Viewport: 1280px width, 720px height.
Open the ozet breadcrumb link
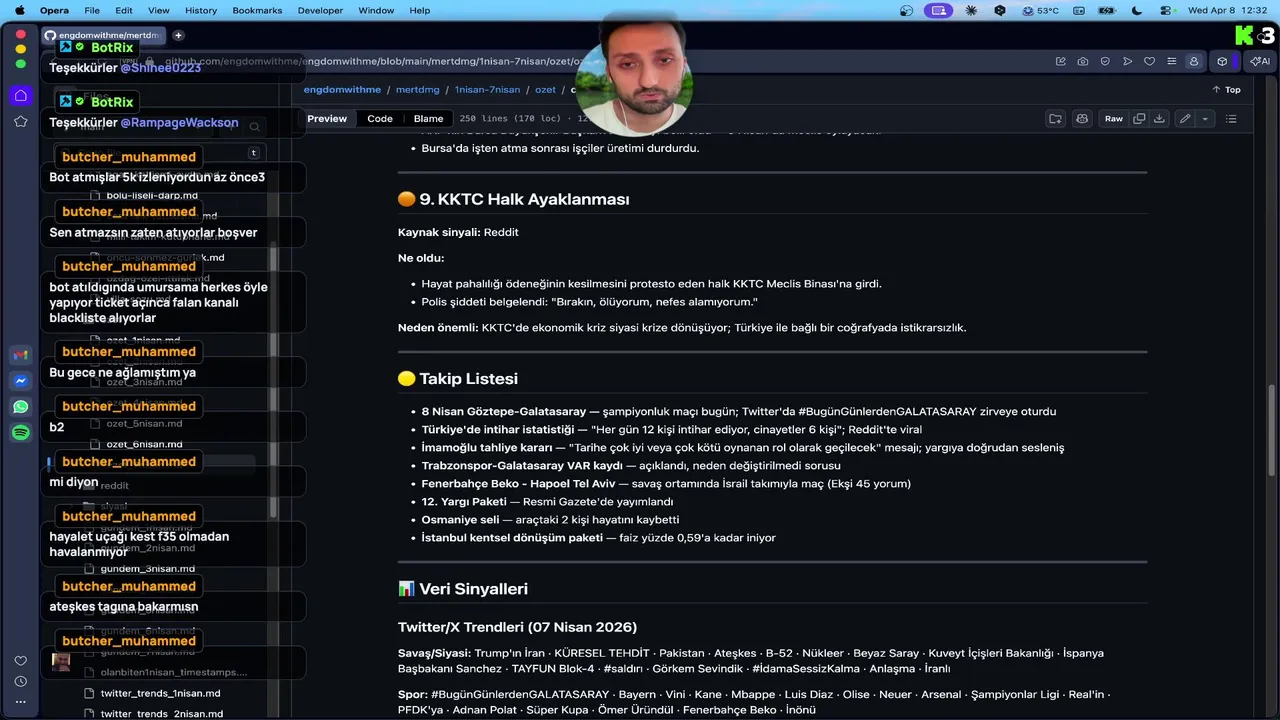545,89
